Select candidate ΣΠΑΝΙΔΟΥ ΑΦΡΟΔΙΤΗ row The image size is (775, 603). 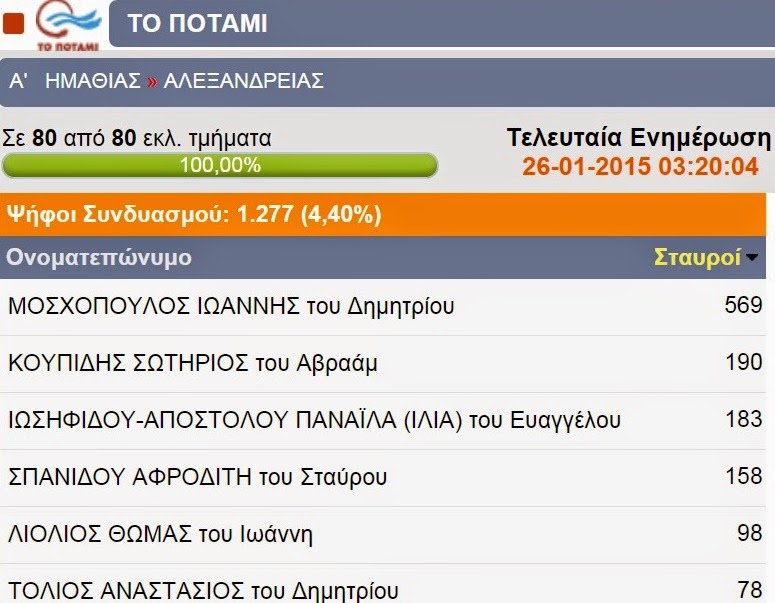(x=383, y=477)
